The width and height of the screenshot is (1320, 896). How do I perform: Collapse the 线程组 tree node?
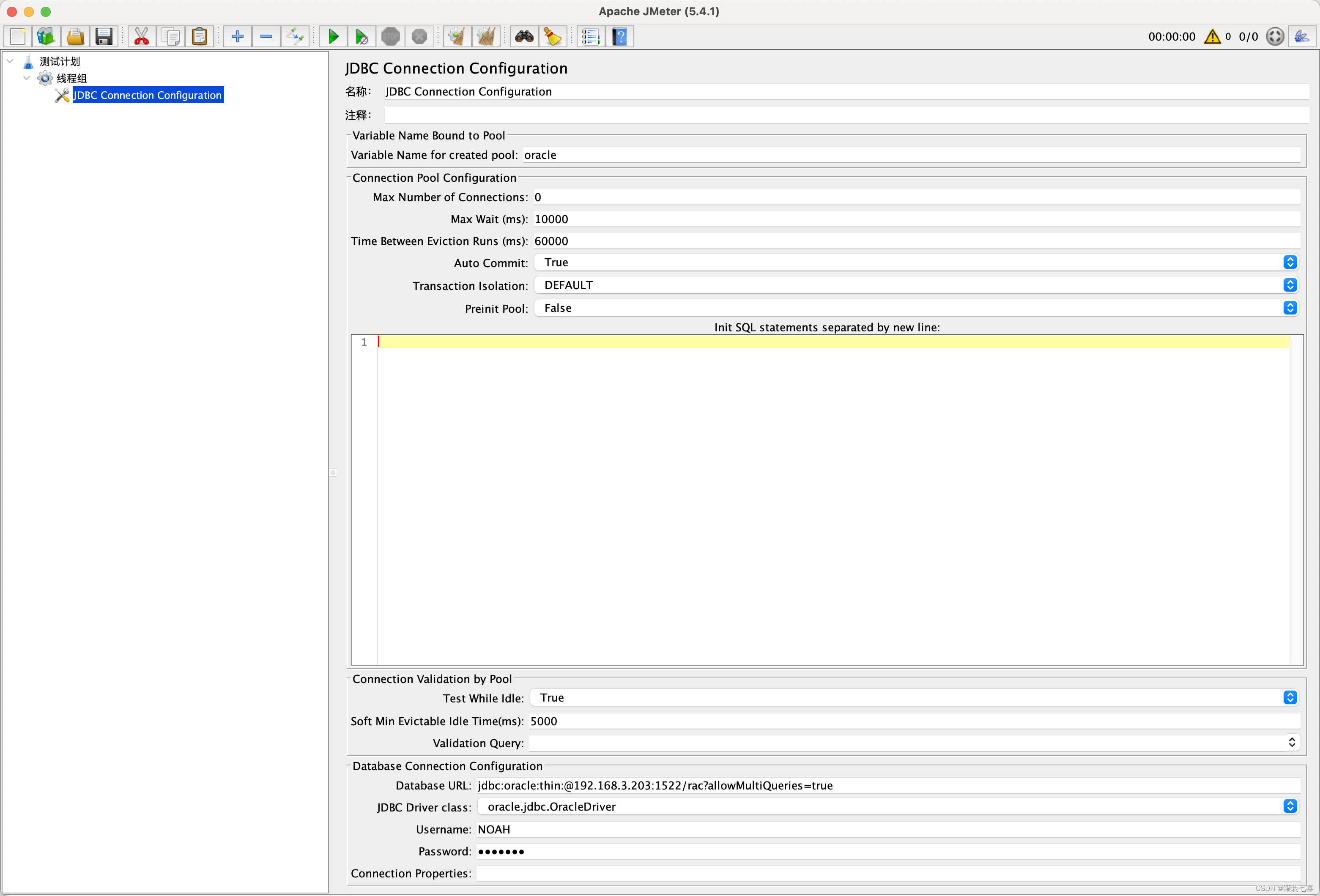pyautogui.click(x=27, y=78)
